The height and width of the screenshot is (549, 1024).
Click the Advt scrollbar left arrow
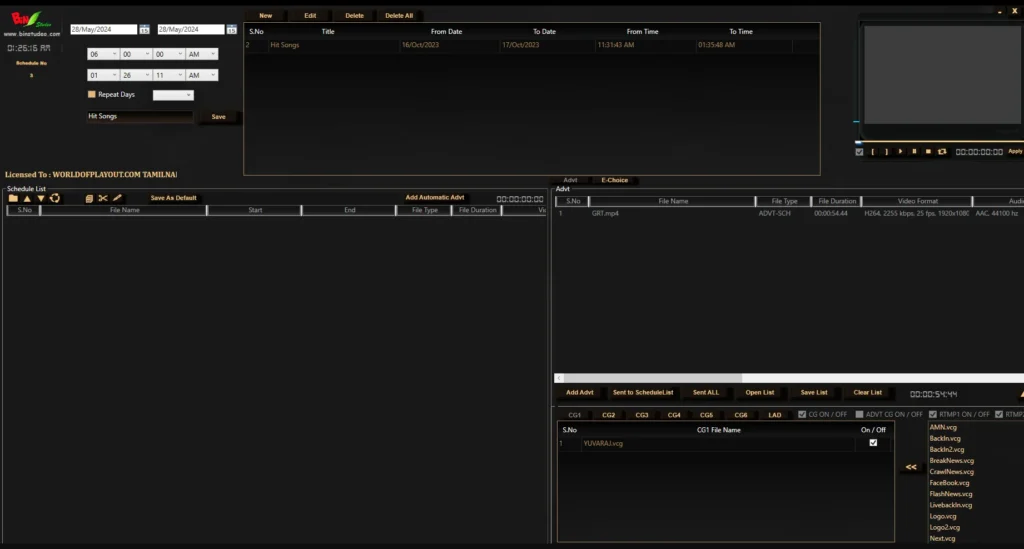click(x=558, y=378)
